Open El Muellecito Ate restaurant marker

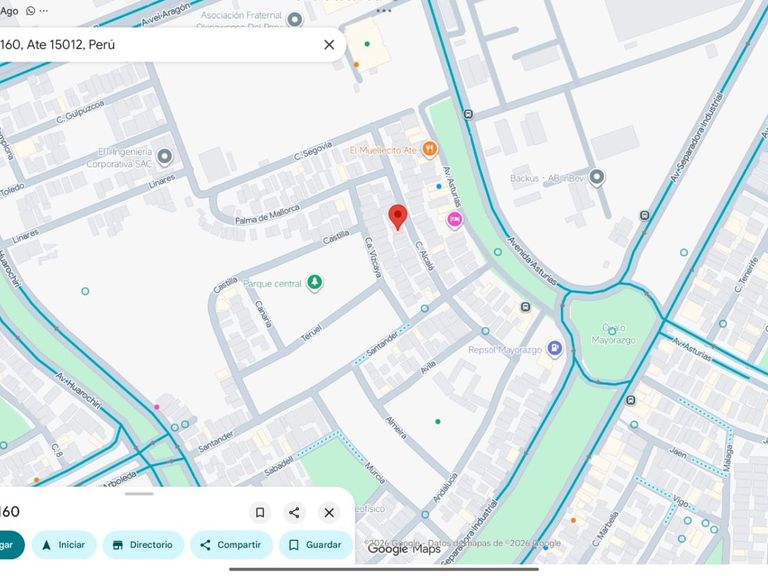pos(429,148)
